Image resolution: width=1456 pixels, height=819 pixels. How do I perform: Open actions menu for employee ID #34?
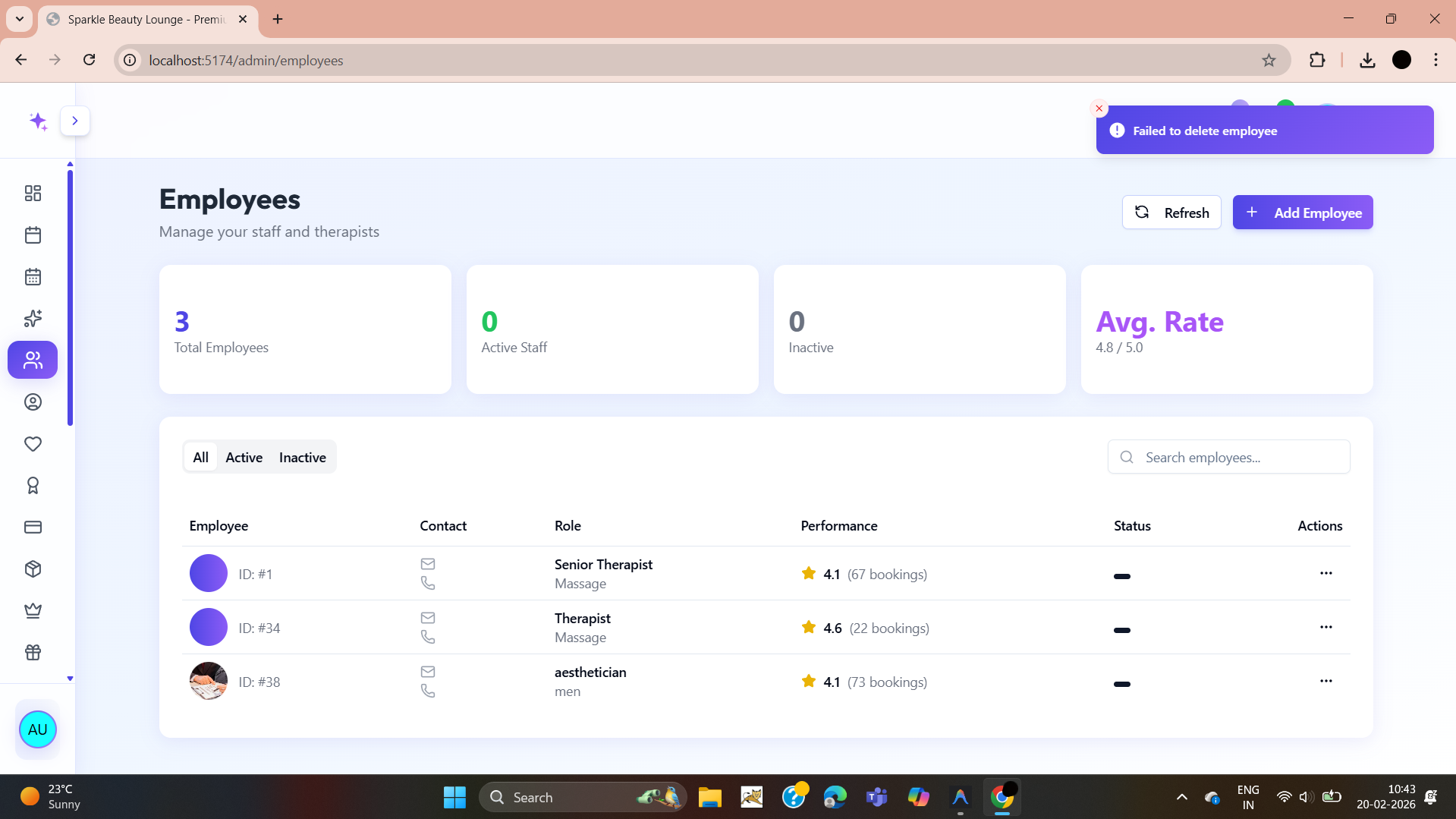tap(1325, 627)
